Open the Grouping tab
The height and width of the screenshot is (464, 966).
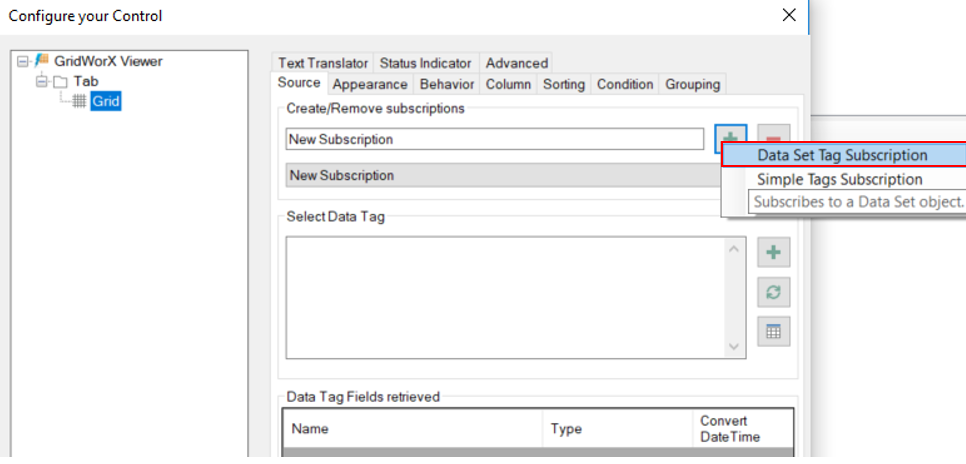click(692, 84)
